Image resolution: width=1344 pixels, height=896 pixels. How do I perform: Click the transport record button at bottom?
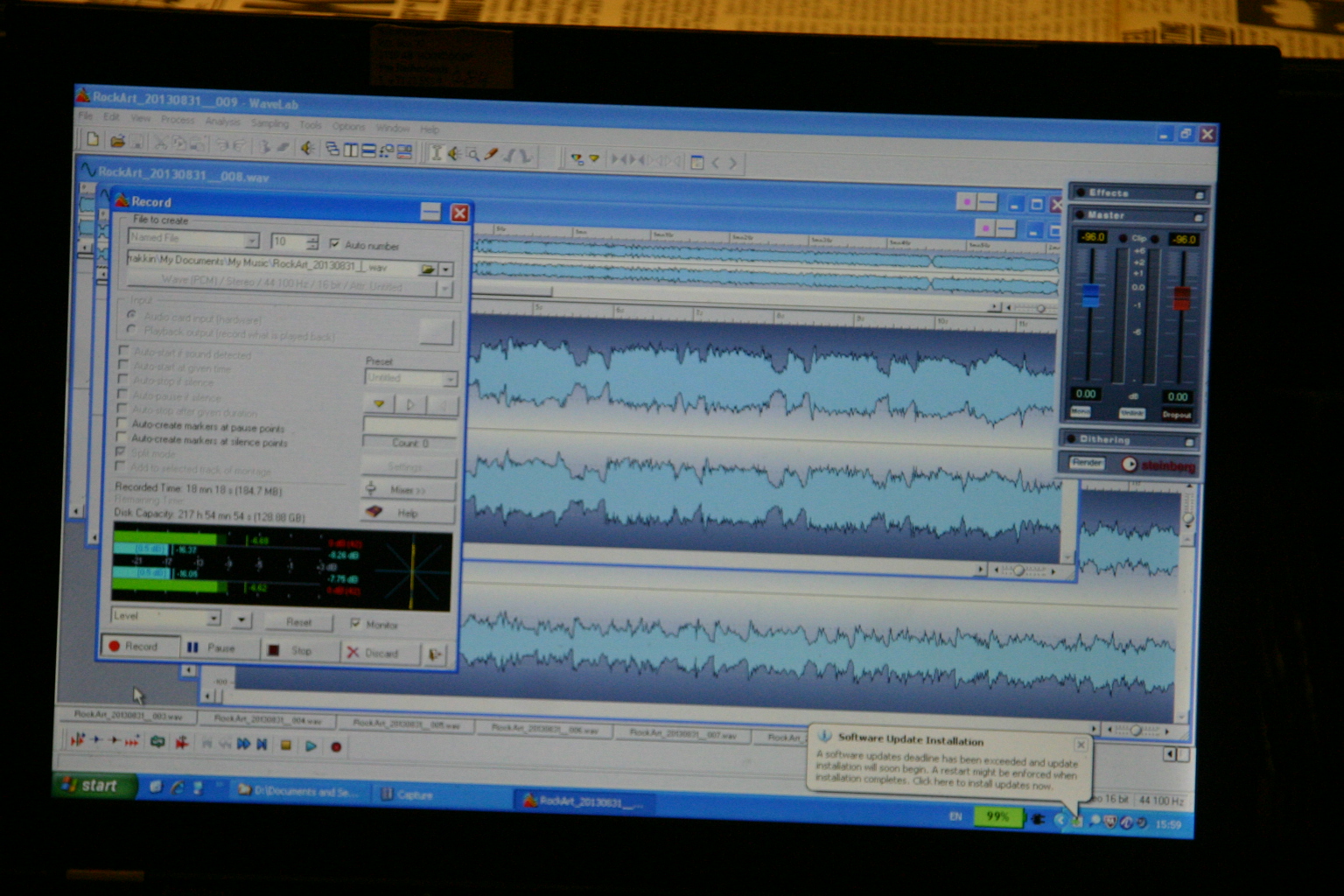pyautogui.click(x=336, y=747)
